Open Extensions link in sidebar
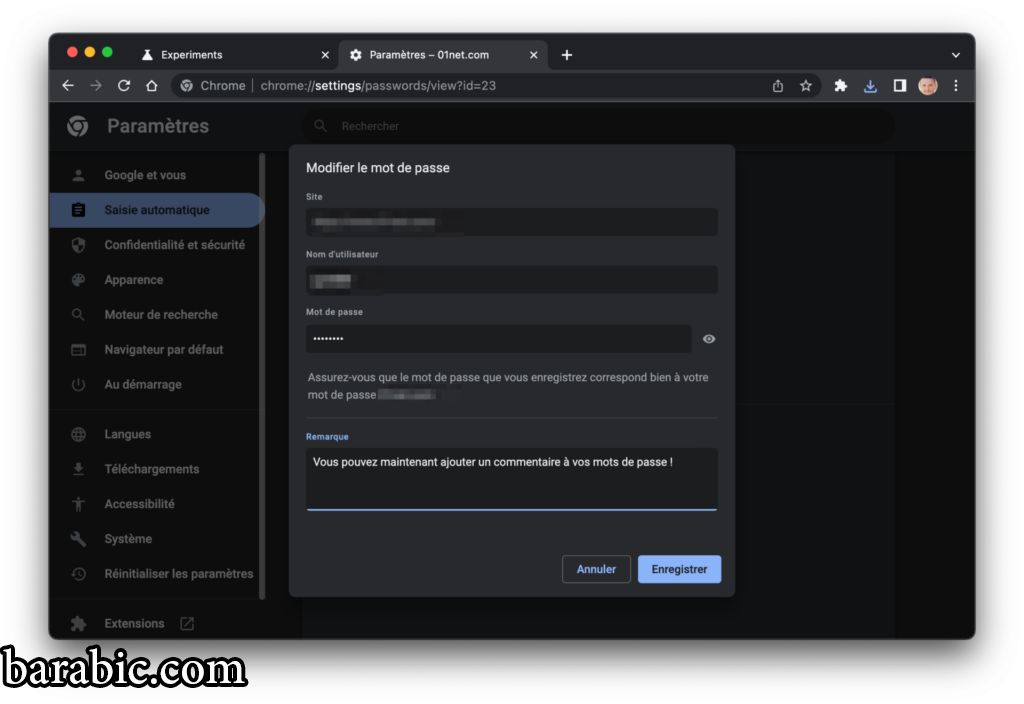Image resolution: width=1024 pixels, height=704 pixels. (134, 623)
